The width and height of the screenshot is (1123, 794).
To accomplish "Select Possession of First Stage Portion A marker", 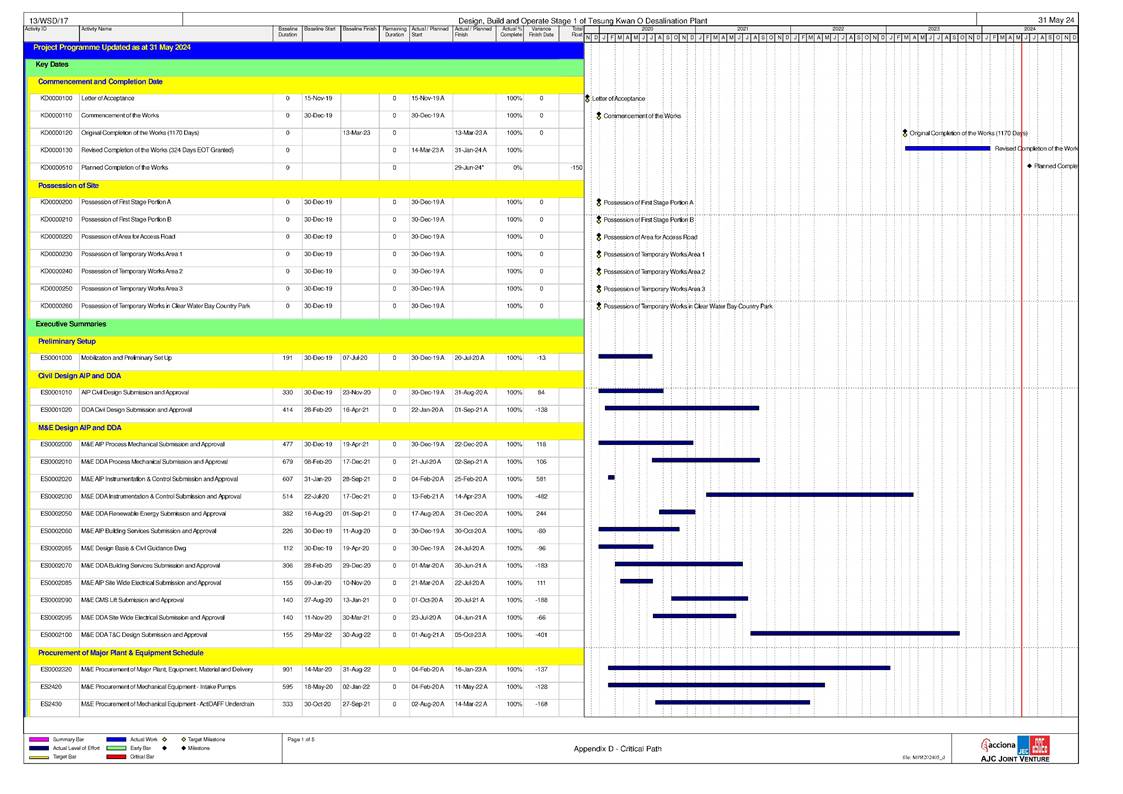I will pyautogui.click(x=598, y=202).
